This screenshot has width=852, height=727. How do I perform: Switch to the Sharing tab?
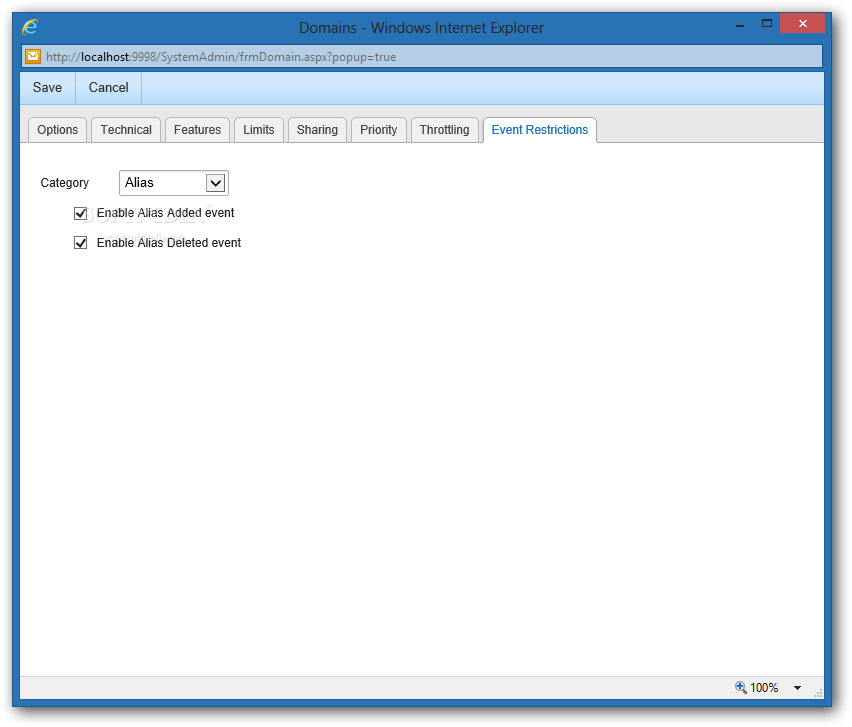(317, 130)
